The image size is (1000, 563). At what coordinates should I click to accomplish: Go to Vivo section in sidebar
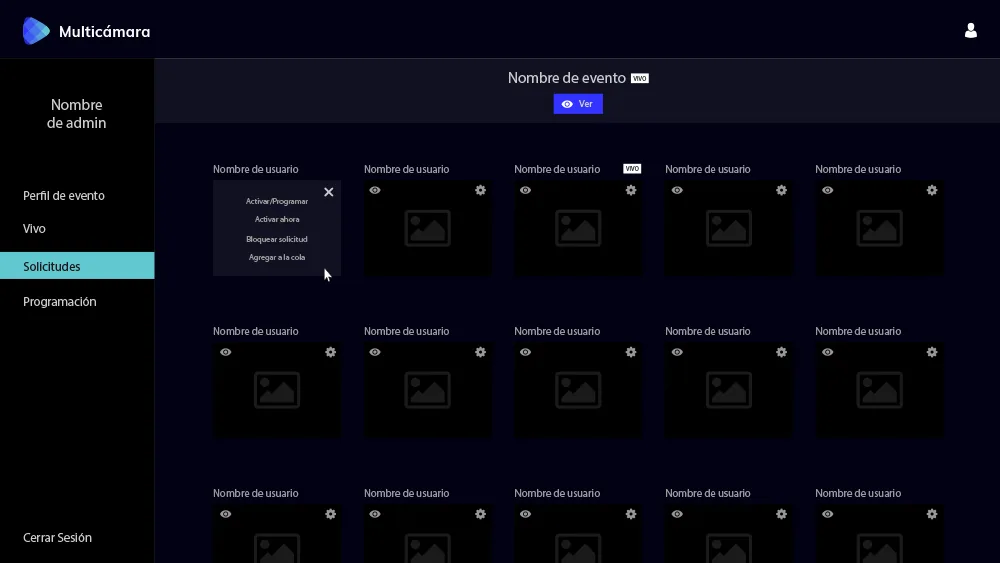[34, 228]
